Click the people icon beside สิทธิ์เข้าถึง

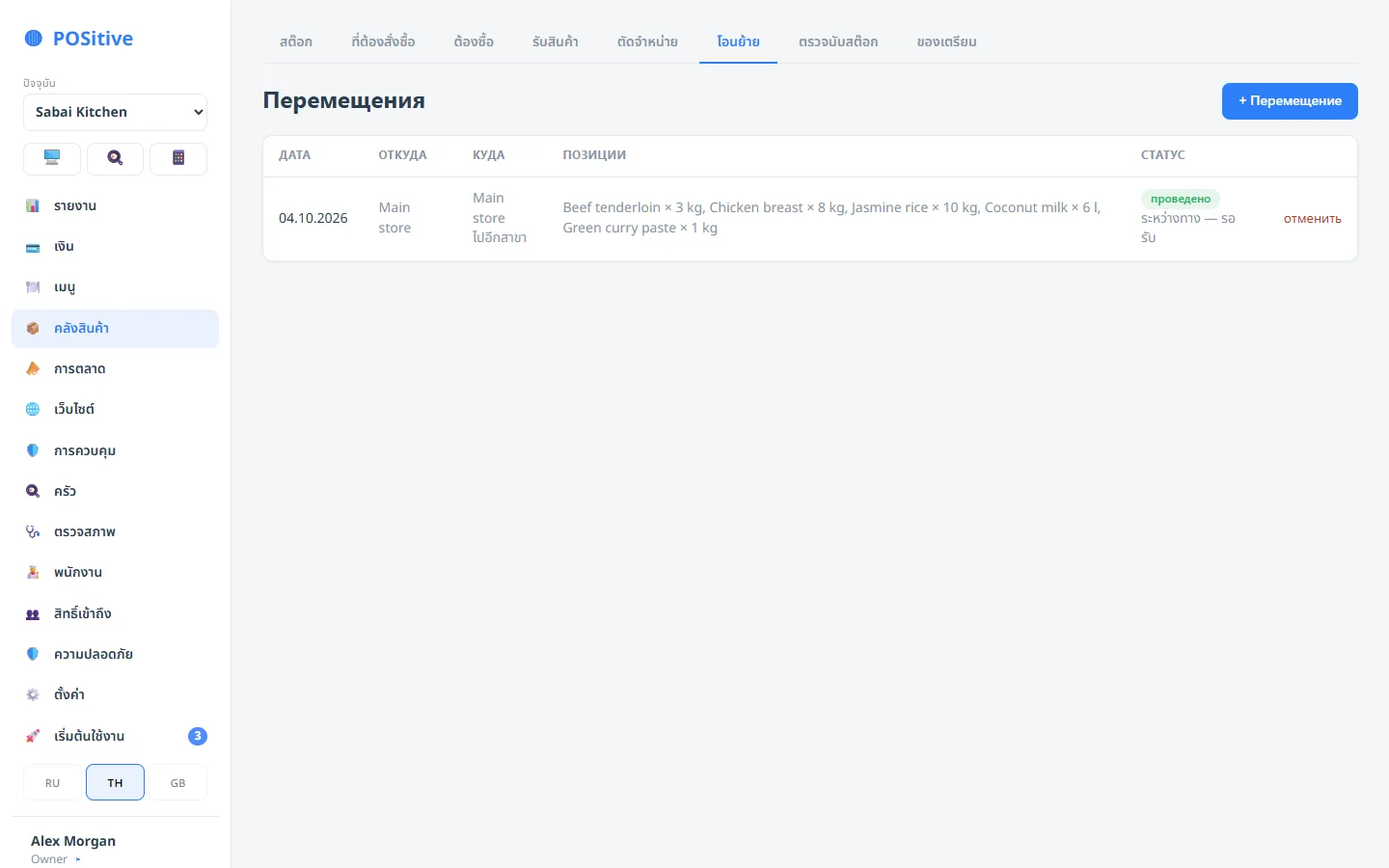pos(33,613)
